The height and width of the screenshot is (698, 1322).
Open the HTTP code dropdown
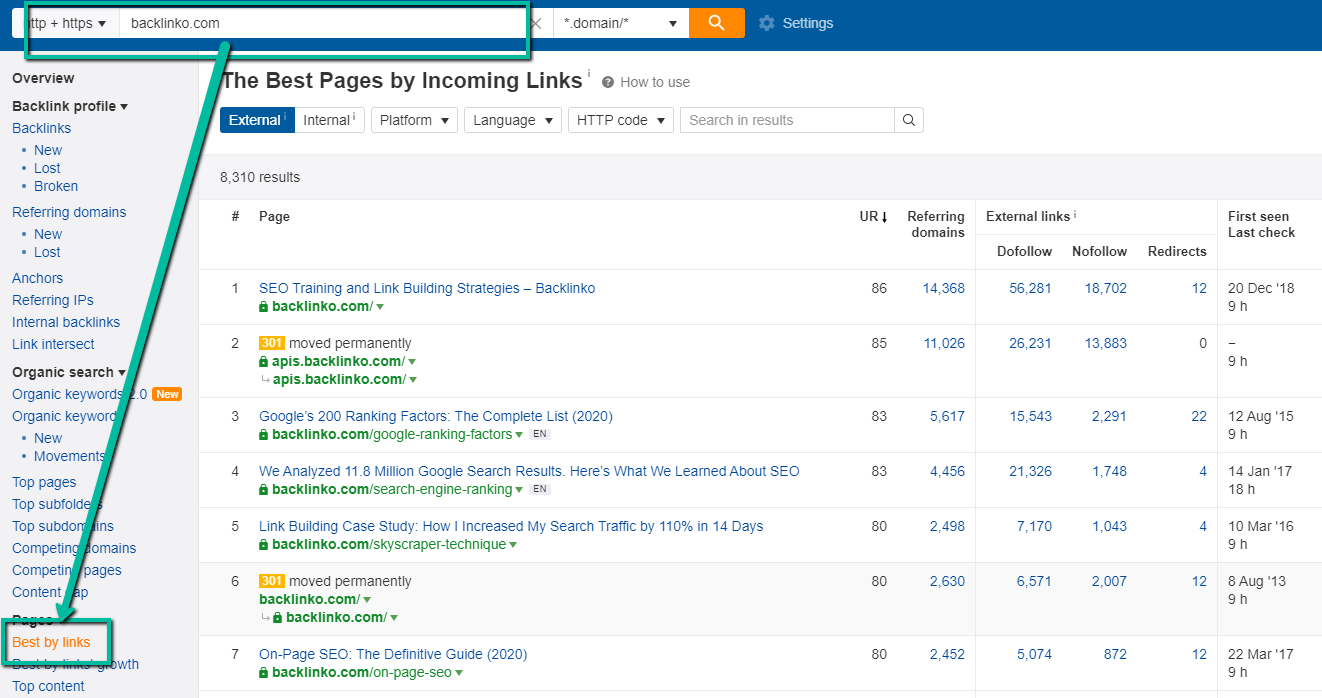(x=621, y=120)
